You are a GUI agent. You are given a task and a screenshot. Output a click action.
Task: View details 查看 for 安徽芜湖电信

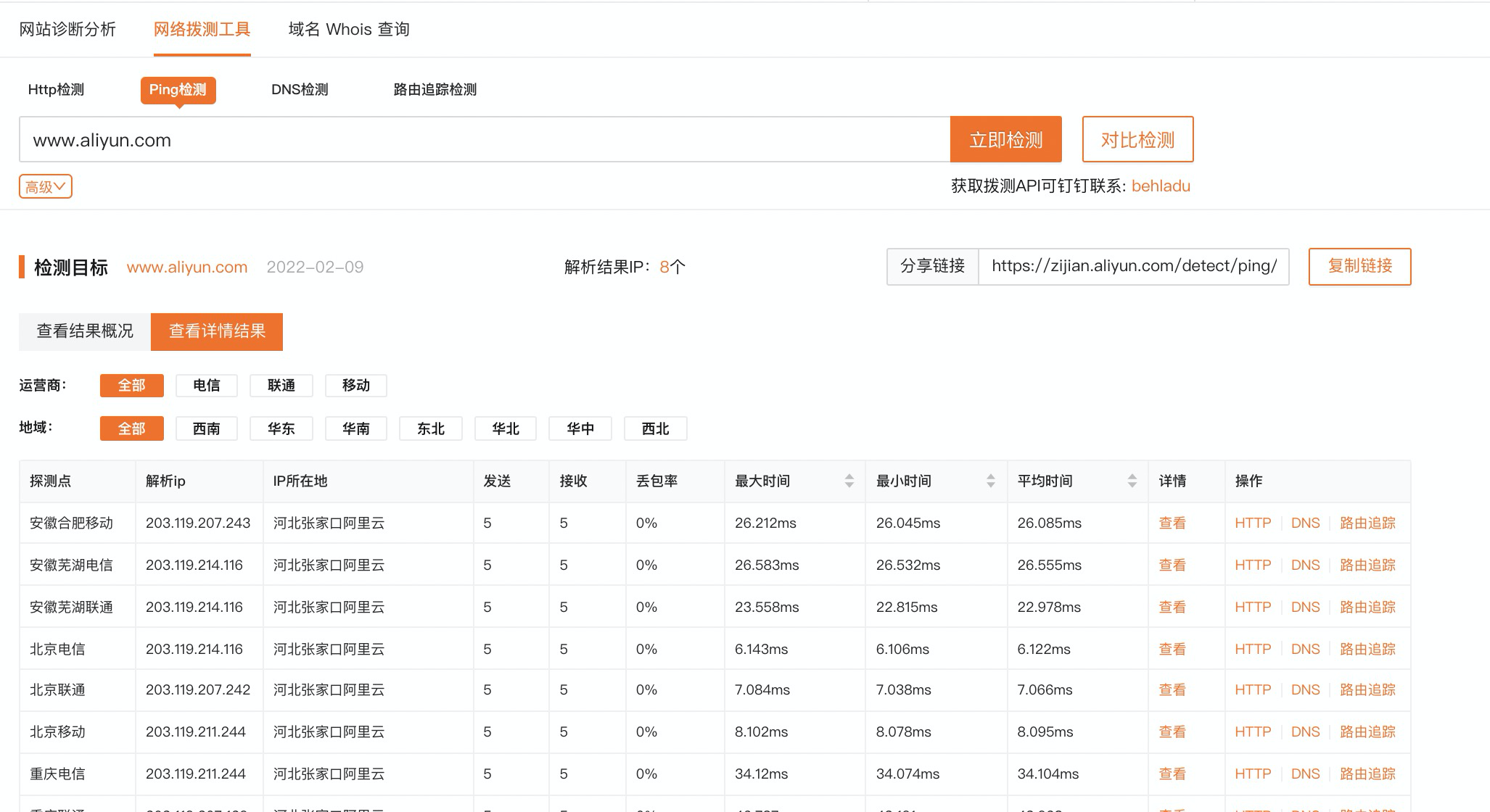(1172, 565)
